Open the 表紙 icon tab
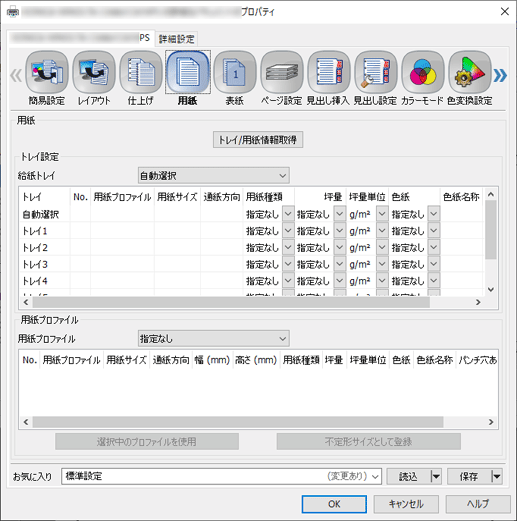Viewport: 517px width, 521px height. coord(235,78)
